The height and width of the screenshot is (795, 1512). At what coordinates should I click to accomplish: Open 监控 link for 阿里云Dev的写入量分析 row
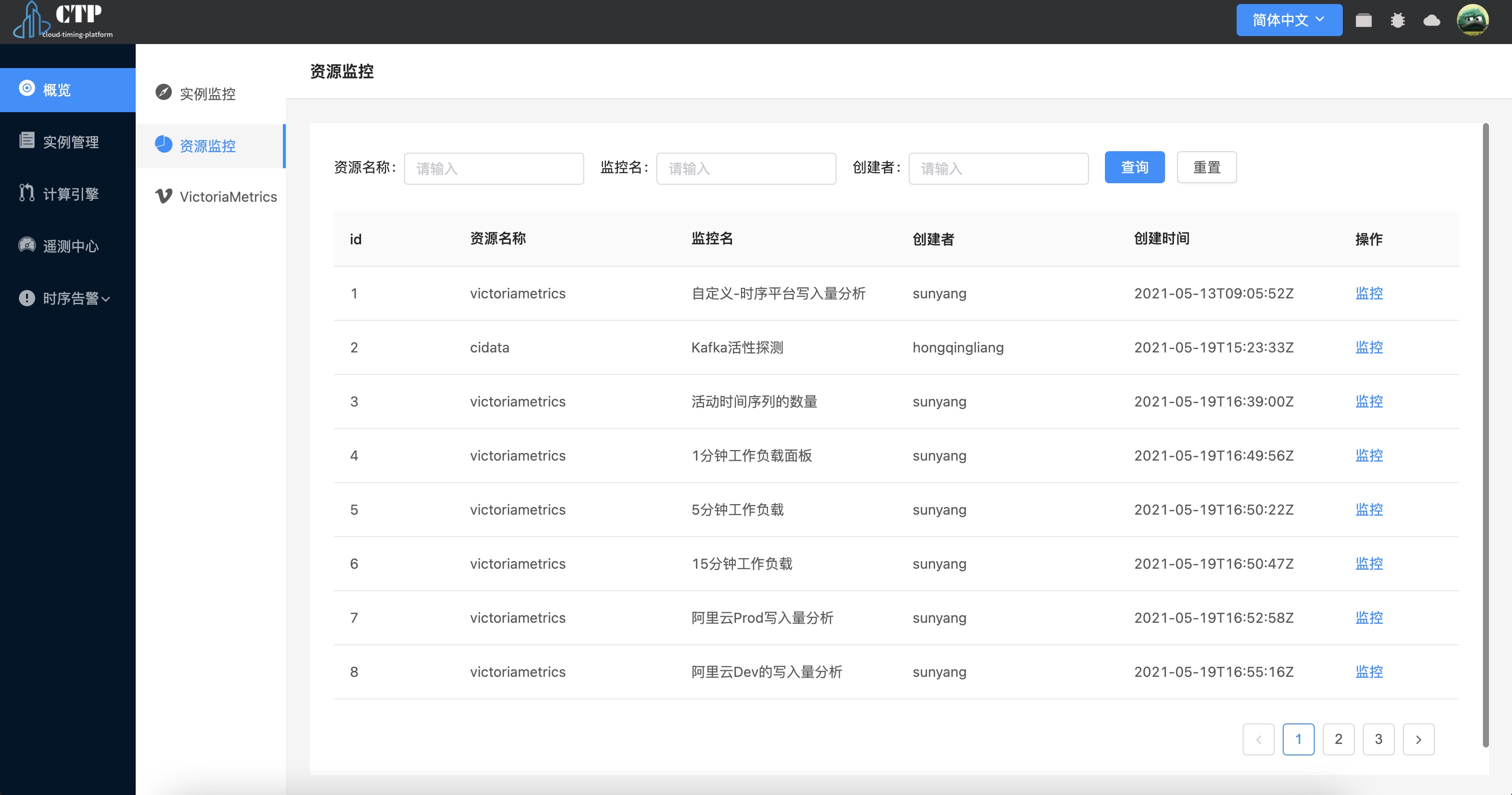1369,672
